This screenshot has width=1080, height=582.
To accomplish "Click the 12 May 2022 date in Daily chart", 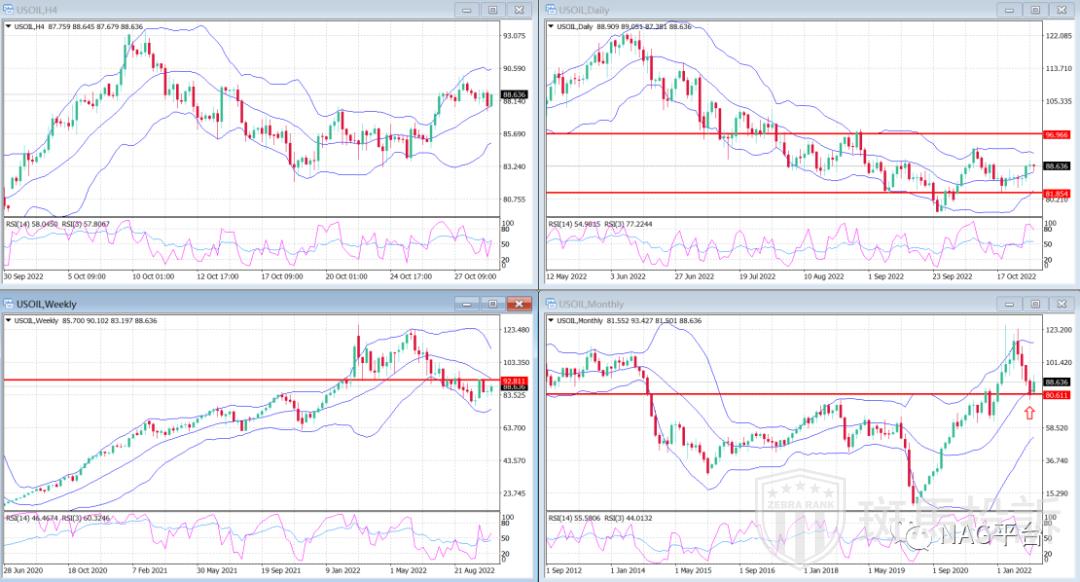I will tap(566, 276).
